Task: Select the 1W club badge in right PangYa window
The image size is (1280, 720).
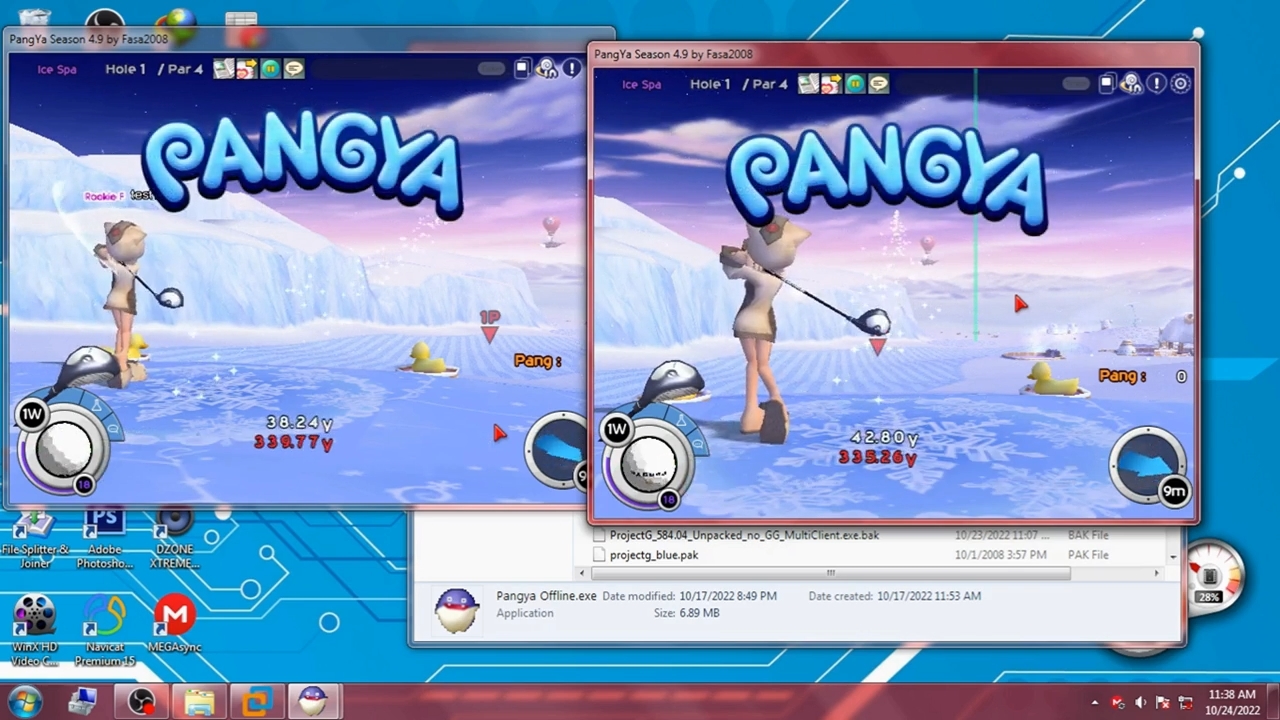Action: tap(616, 430)
